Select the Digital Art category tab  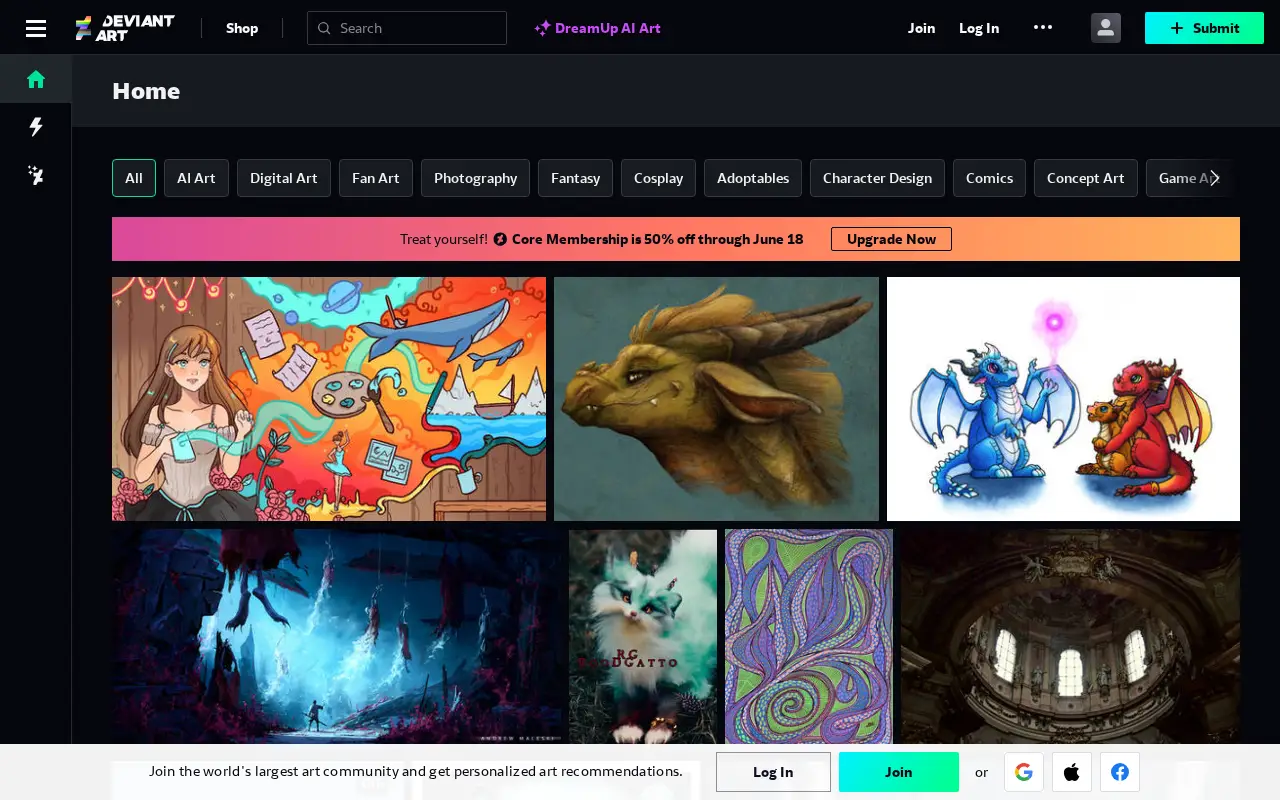click(x=284, y=178)
